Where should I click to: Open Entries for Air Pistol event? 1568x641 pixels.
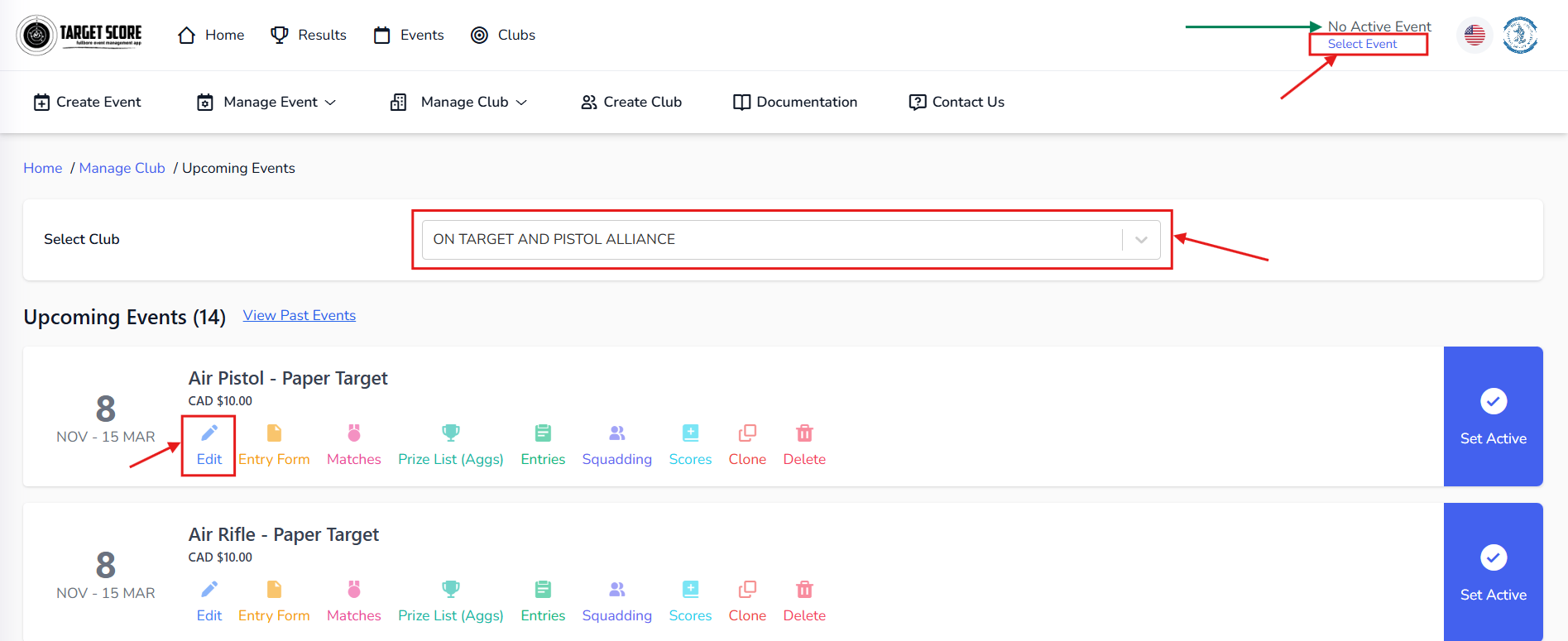coord(543,445)
